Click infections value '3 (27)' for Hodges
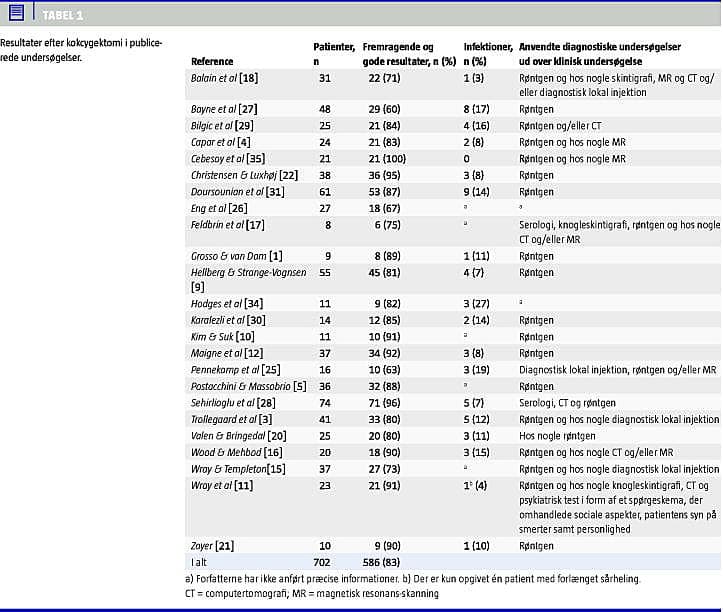This screenshot has width=723, height=612. pyautogui.click(x=477, y=304)
